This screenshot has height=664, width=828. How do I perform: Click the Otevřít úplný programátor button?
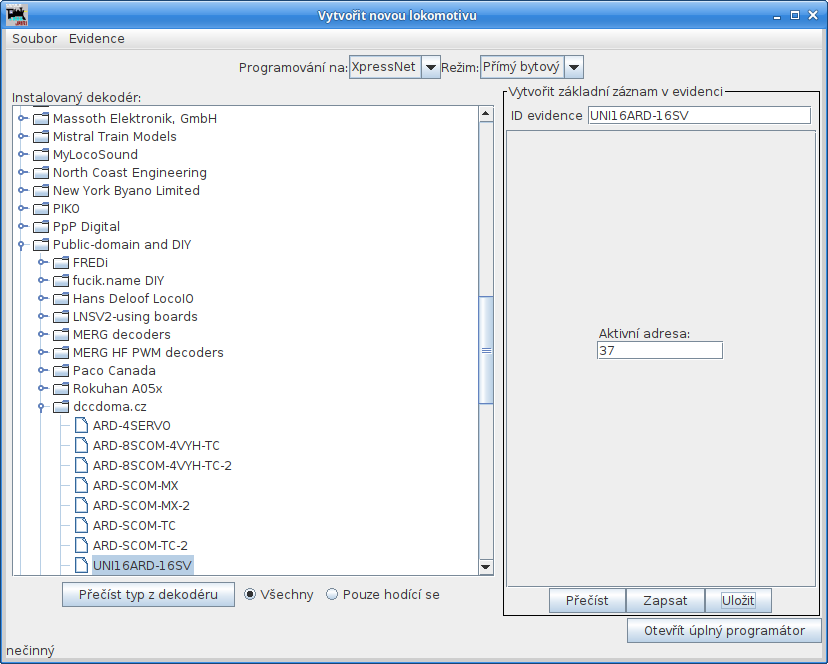[724, 631]
